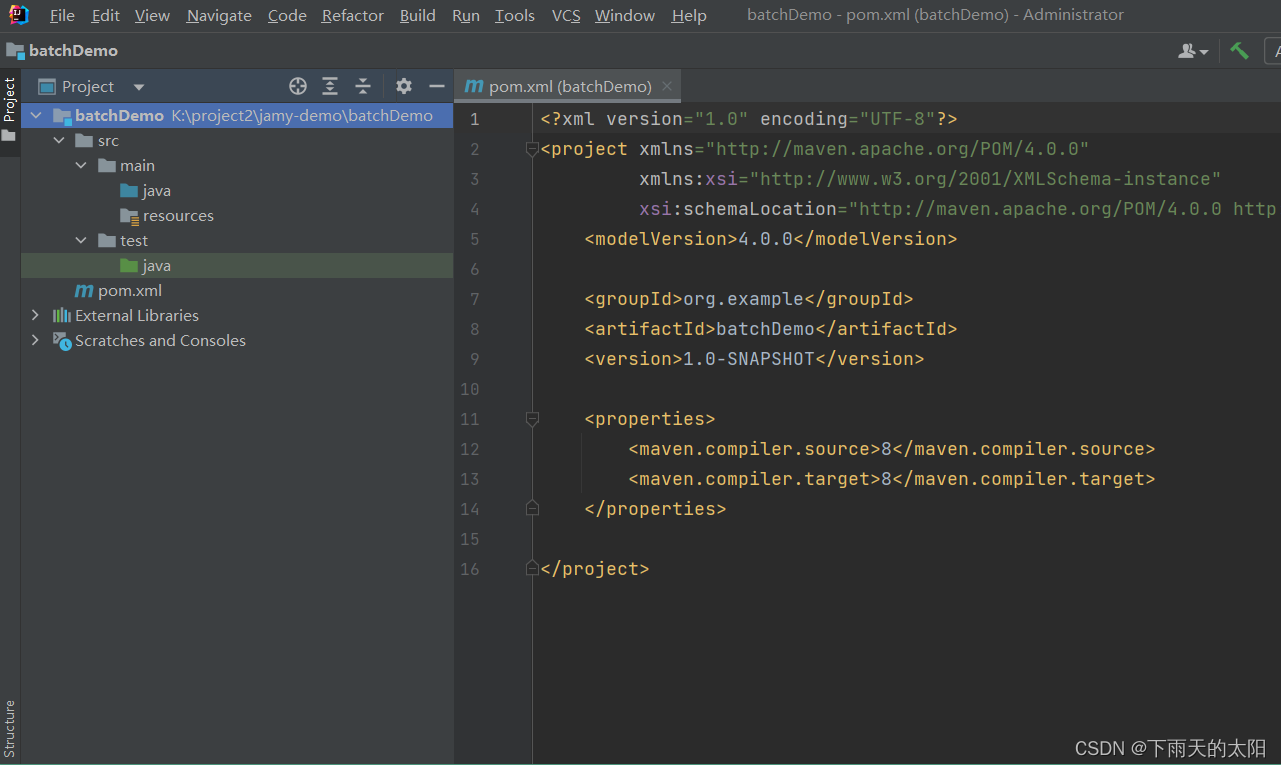Open the Navigate menu
The width and height of the screenshot is (1281, 768).
coord(219,16)
